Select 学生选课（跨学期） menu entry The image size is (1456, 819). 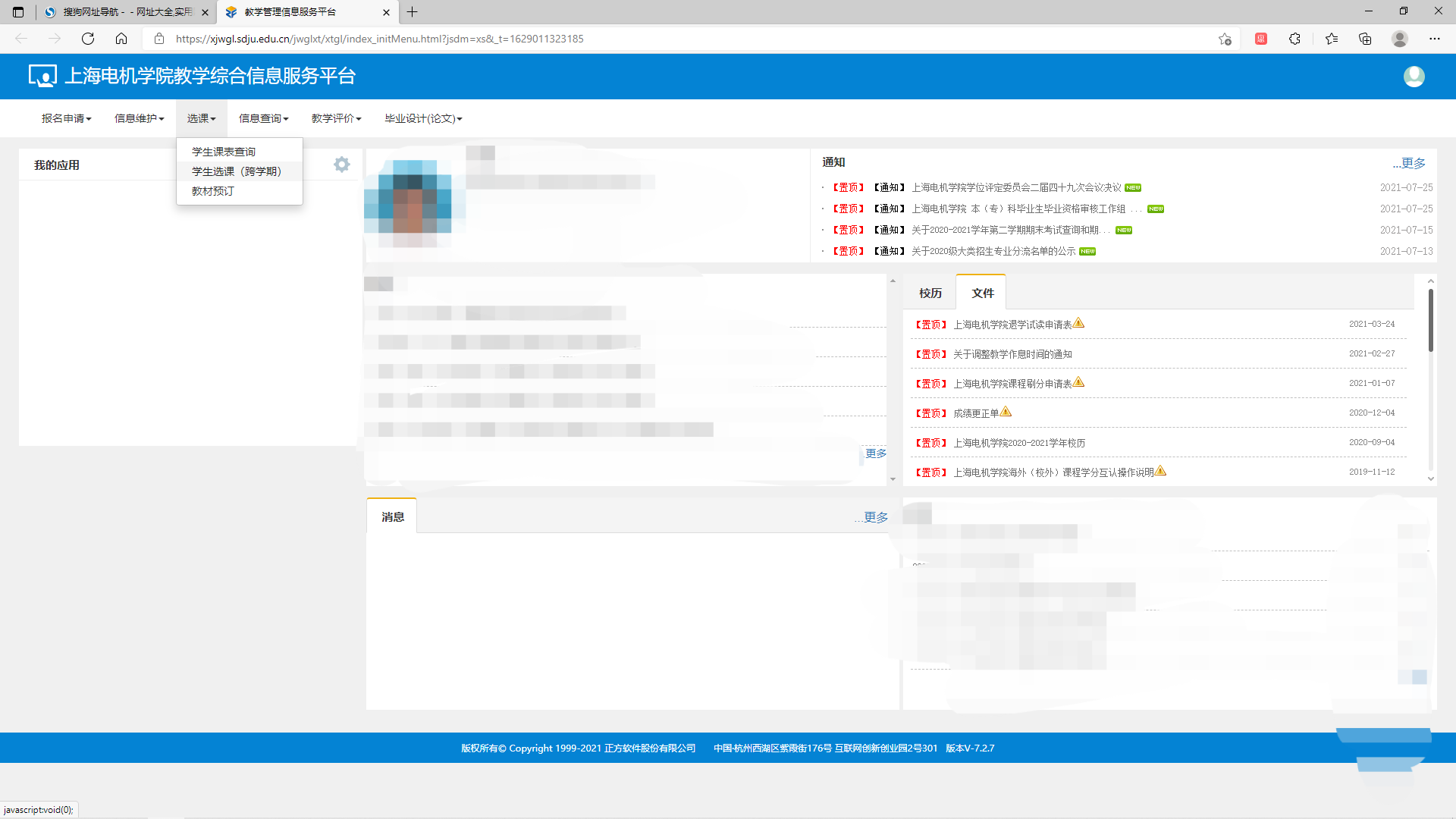237,171
